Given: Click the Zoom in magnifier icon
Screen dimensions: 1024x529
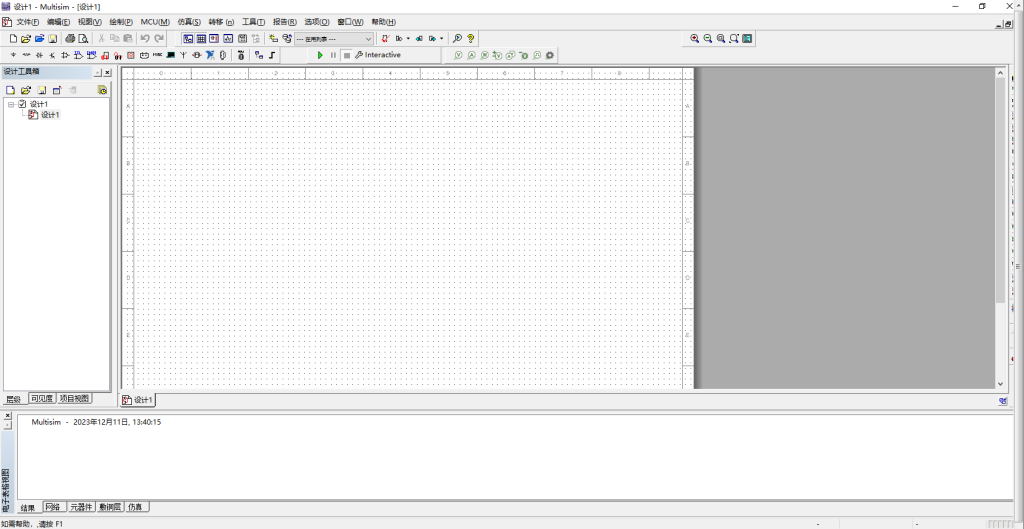Looking at the screenshot, I should [694, 38].
